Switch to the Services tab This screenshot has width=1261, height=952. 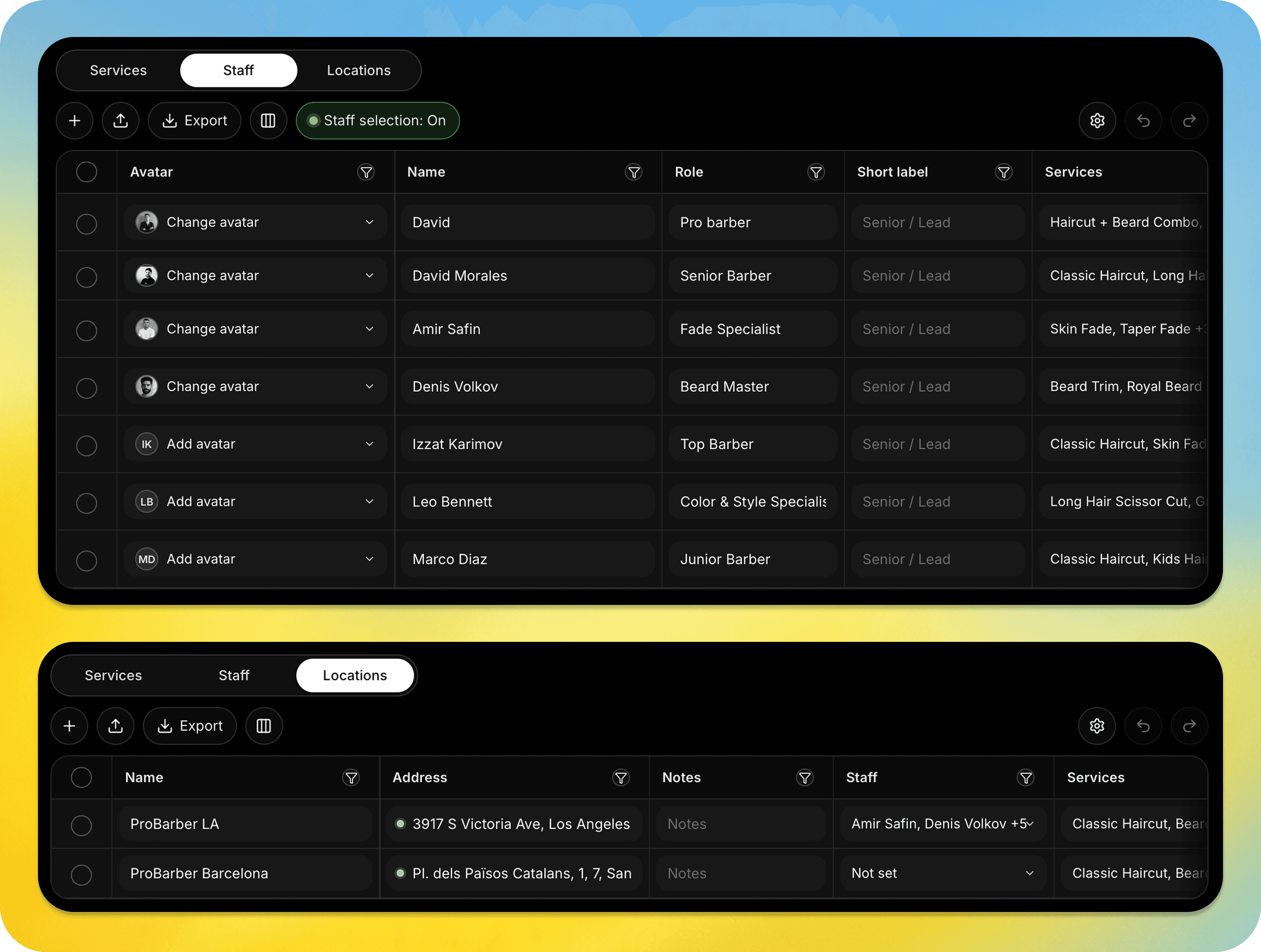118,70
